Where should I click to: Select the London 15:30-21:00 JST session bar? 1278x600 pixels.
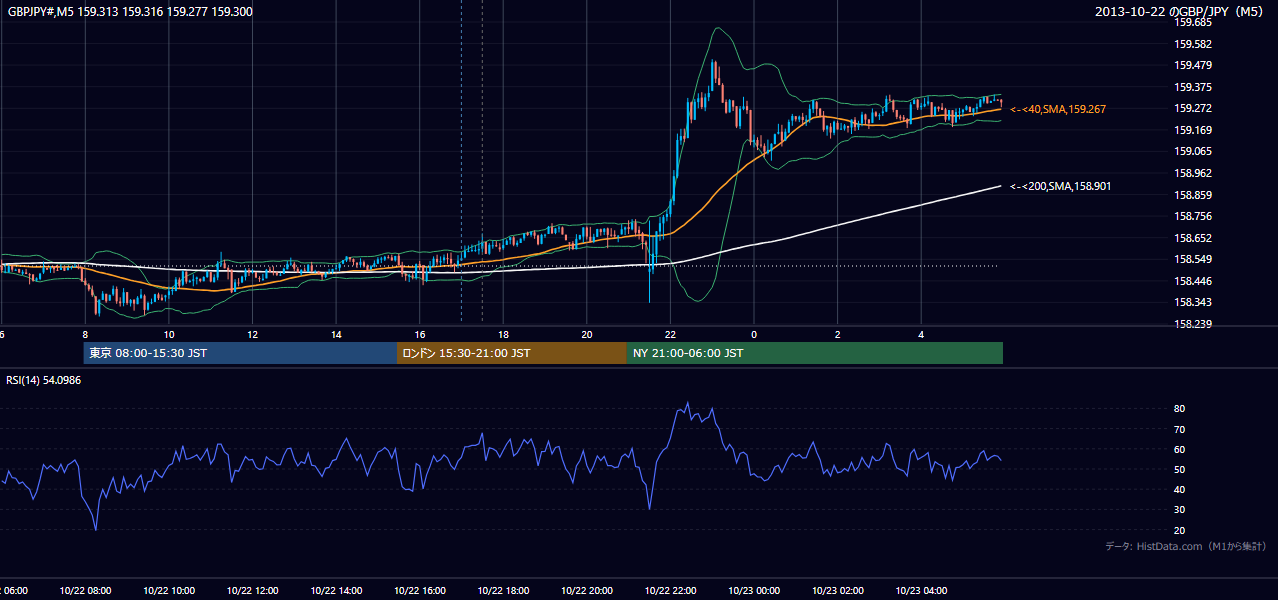tap(512, 353)
